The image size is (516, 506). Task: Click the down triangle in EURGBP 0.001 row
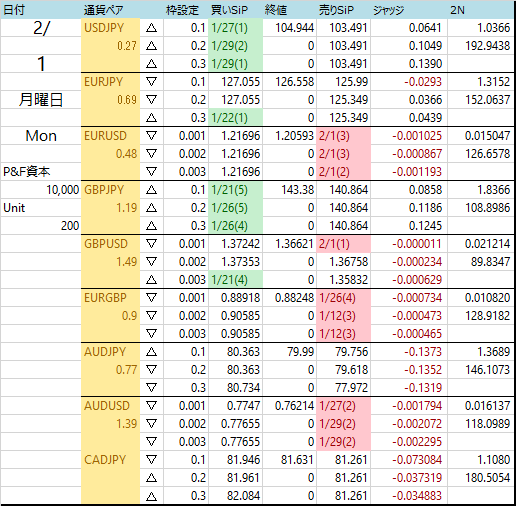(x=152, y=298)
